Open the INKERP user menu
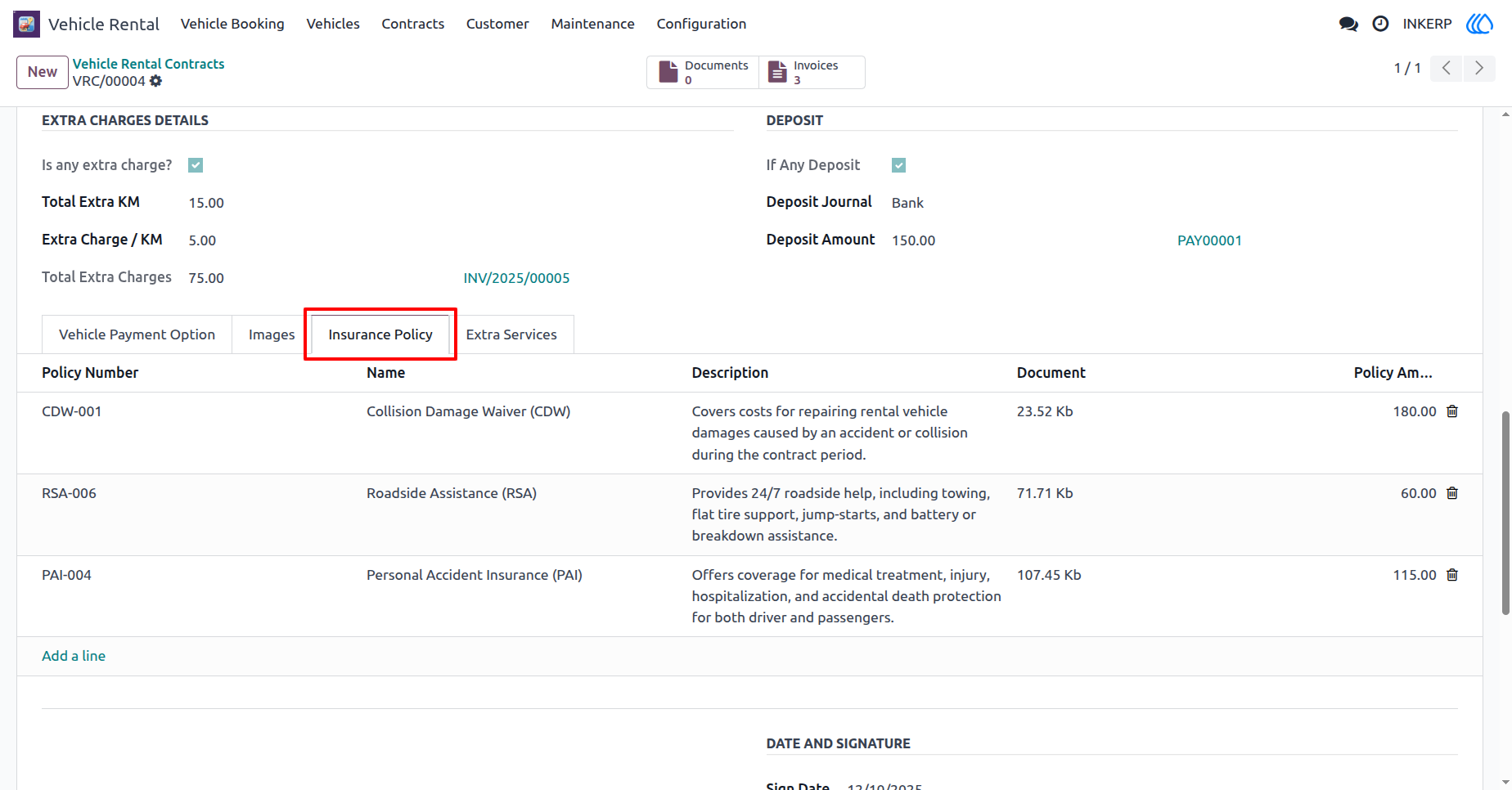The width and height of the screenshot is (1512, 790). tap(1427, 24)
